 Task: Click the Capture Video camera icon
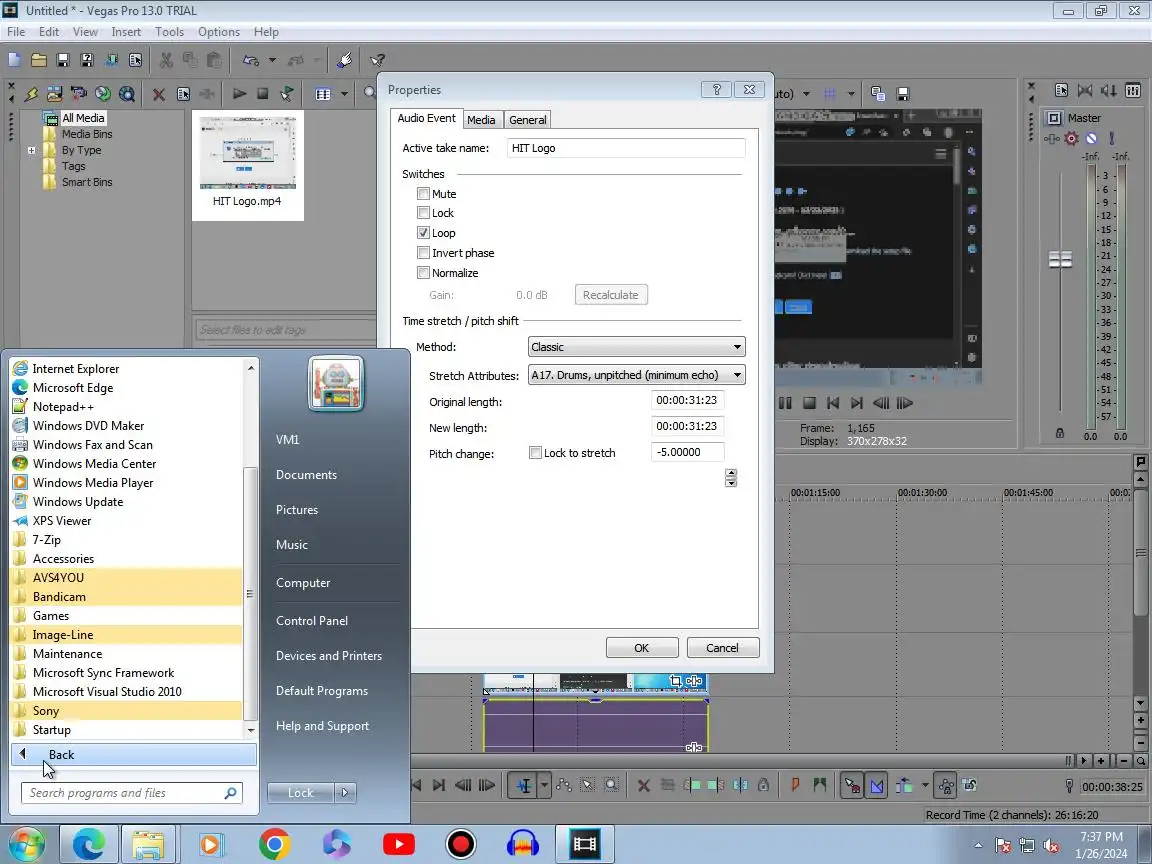coord(79,94)
